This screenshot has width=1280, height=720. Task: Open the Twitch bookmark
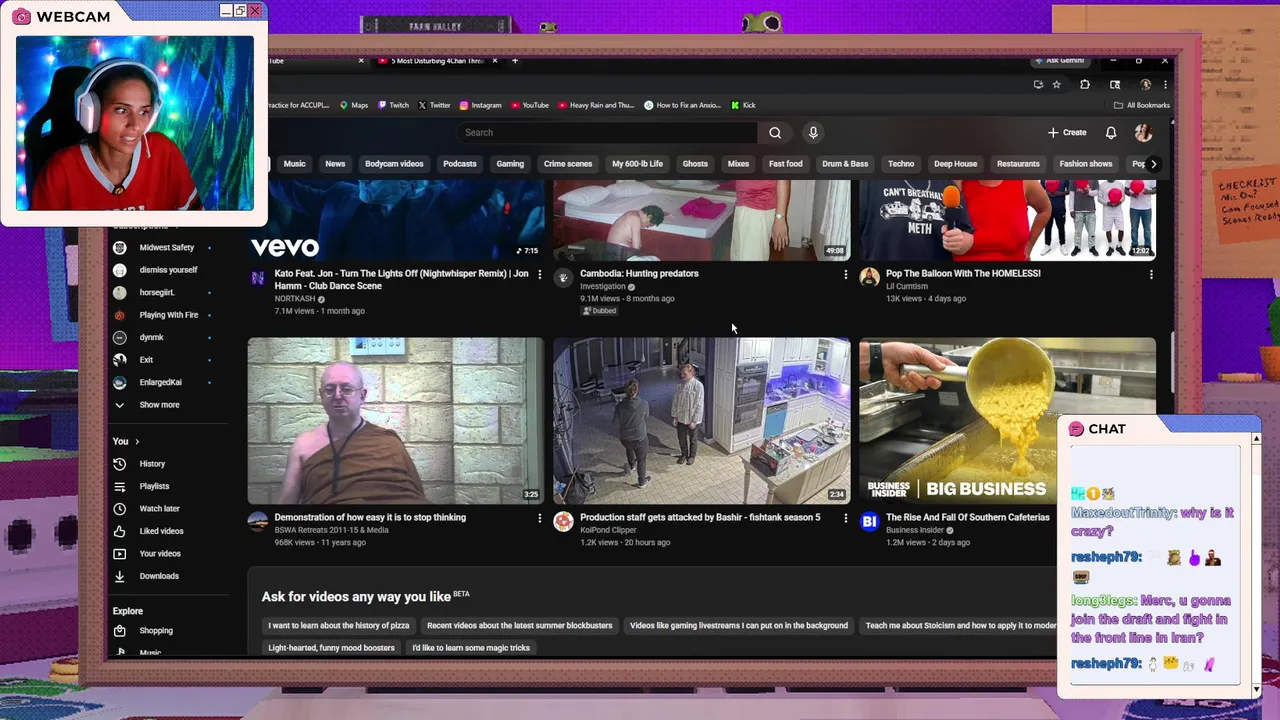click(393, 105)
